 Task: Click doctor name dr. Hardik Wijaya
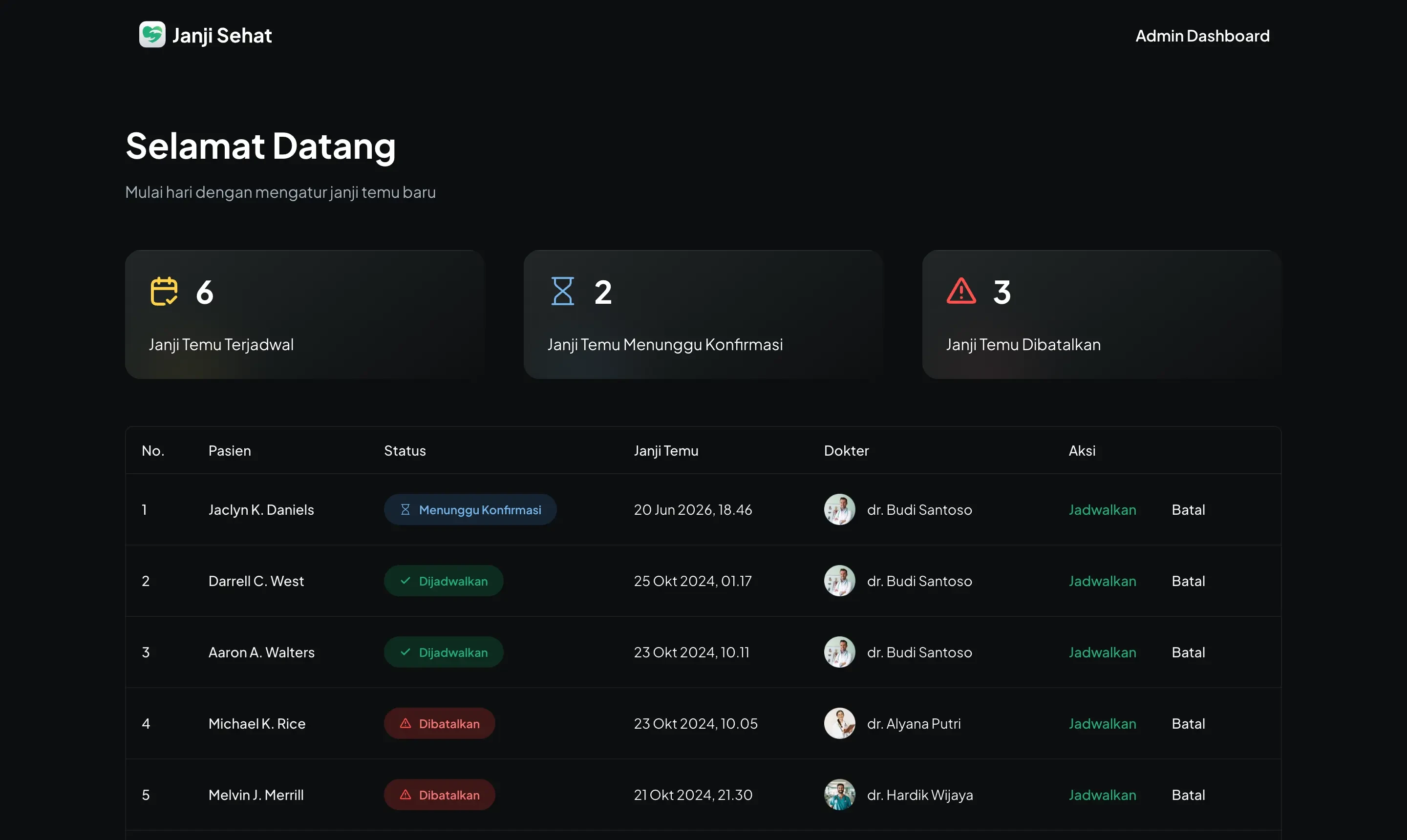(x=920, y=795)
